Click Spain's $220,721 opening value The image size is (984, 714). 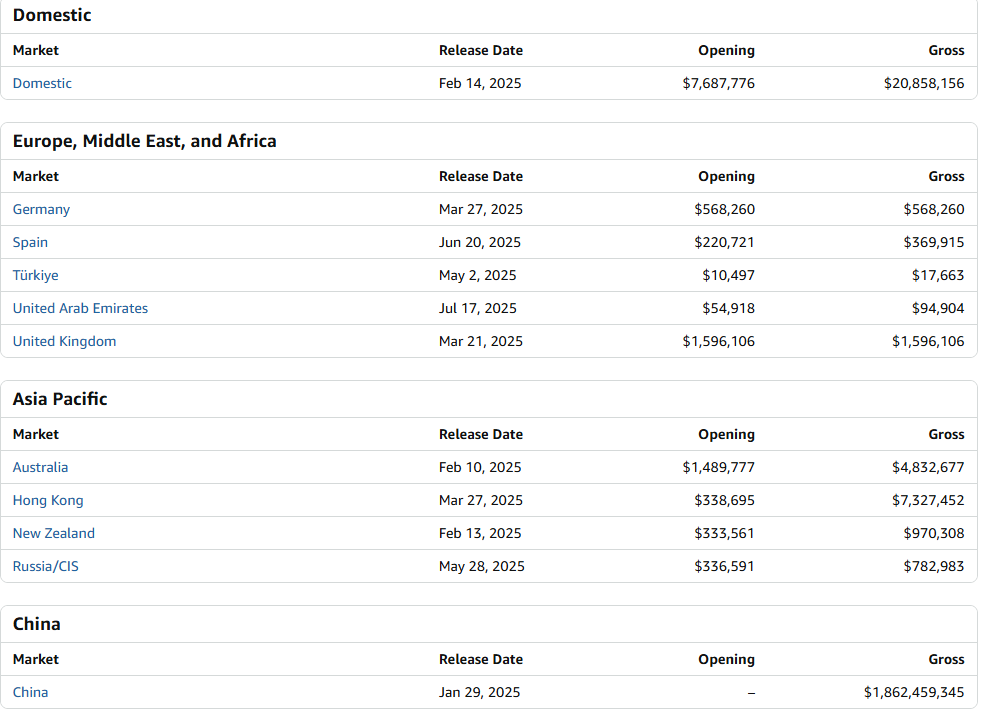tap(724, 242)
